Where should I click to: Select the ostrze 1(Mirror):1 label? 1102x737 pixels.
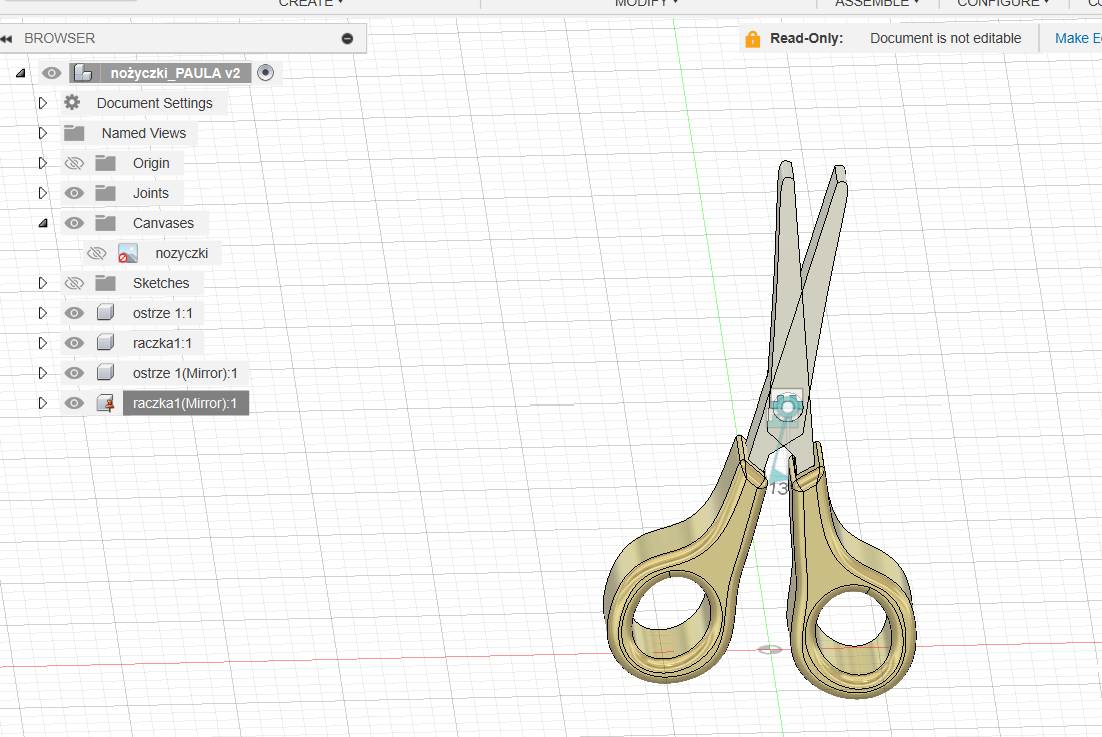coord(185,373)
